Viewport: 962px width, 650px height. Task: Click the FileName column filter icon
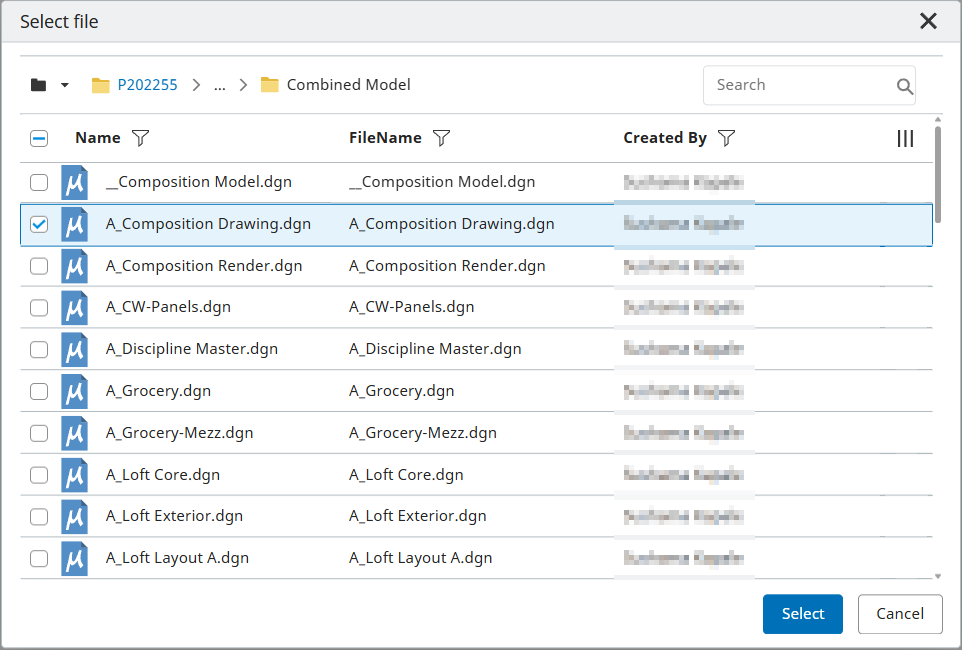pos(441,139)
